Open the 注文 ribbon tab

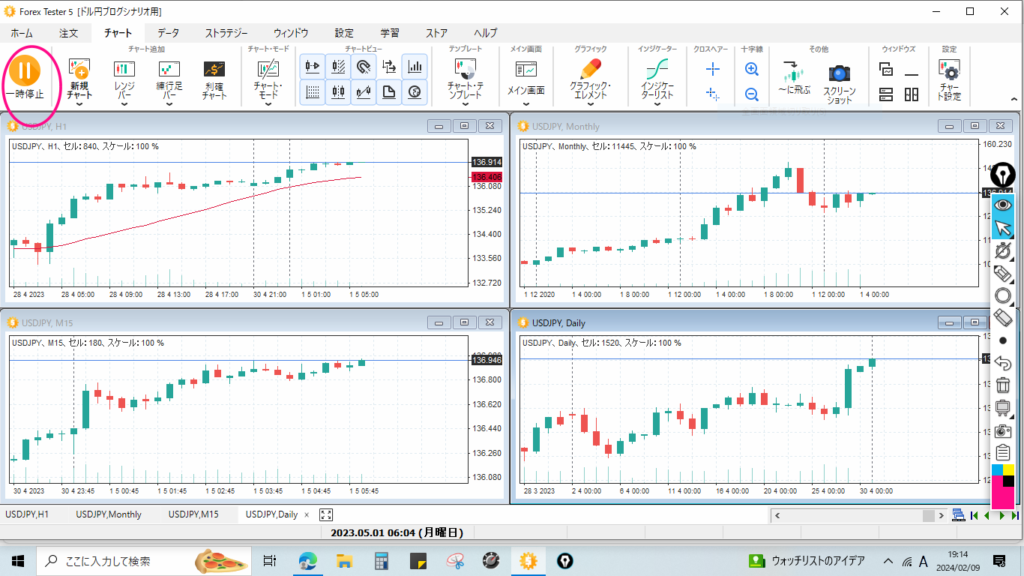[x=69, y=33]
